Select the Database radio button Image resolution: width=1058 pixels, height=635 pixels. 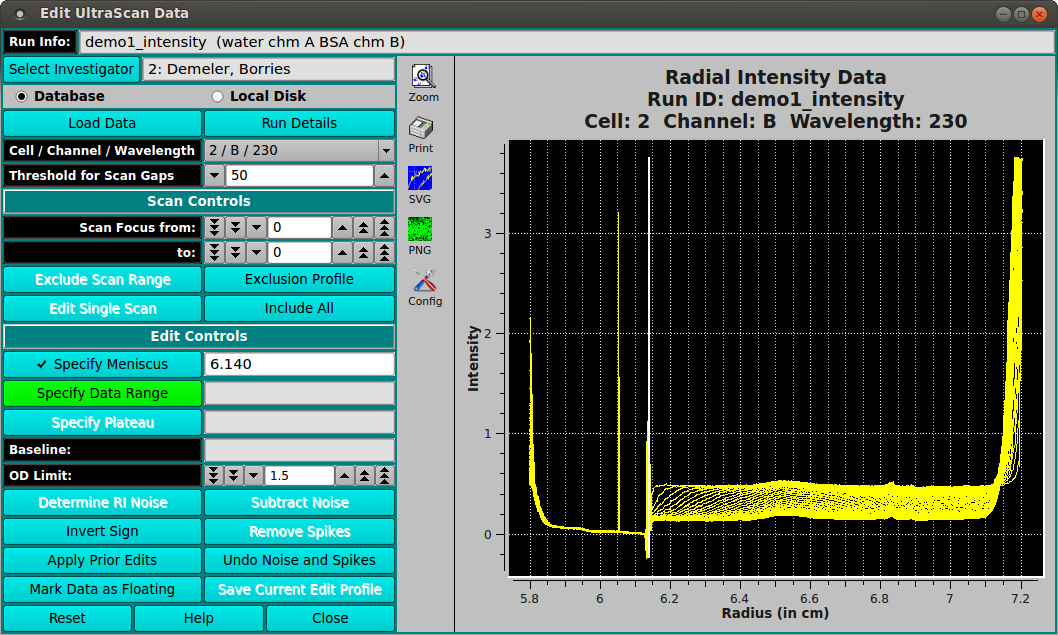(x=22, y=96)
